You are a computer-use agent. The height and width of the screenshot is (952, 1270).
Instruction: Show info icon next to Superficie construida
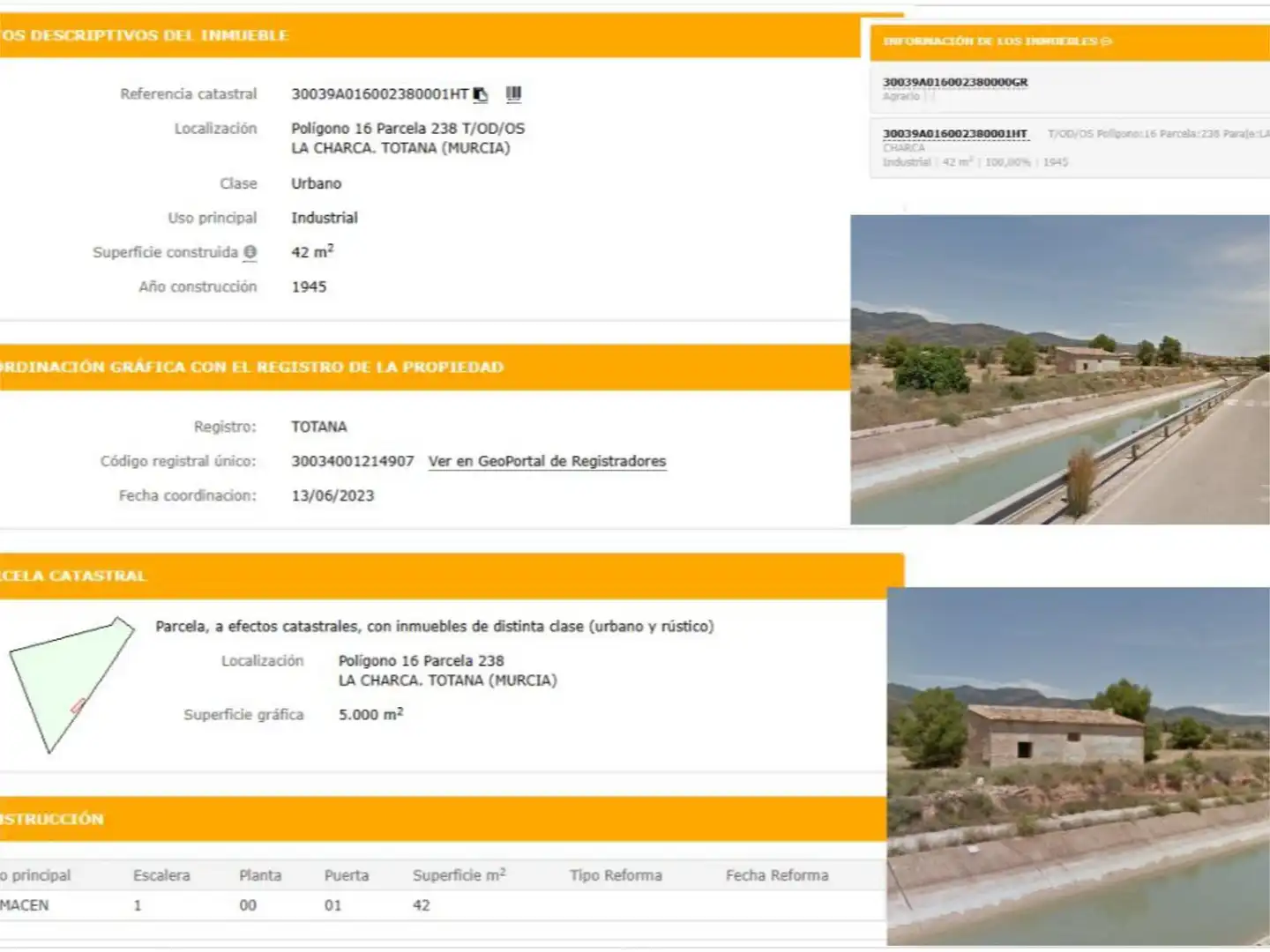pyautogui.click(x=250, y=252)
